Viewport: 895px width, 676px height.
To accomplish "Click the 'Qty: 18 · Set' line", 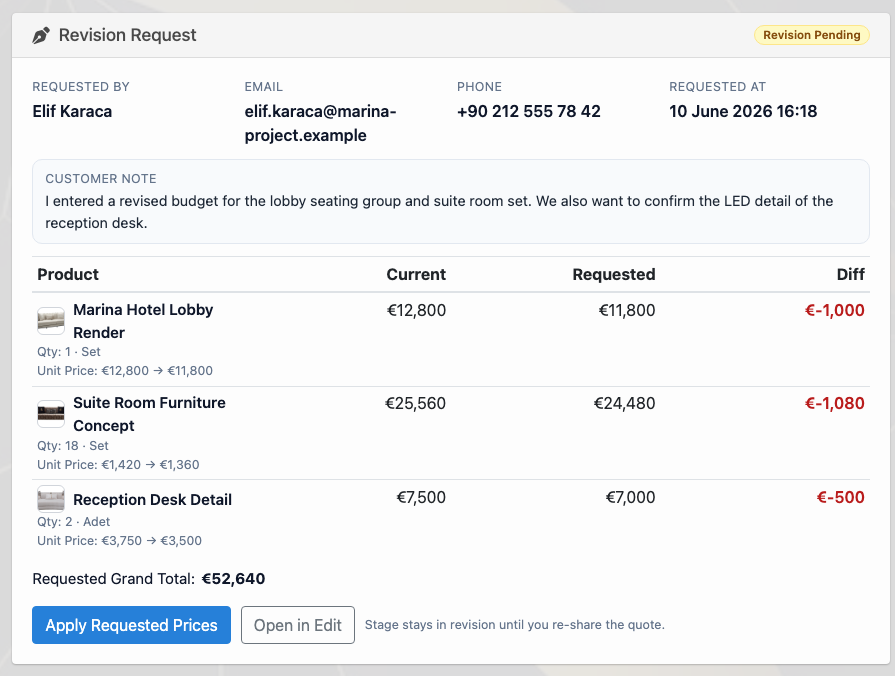I will tap(72, 445).
